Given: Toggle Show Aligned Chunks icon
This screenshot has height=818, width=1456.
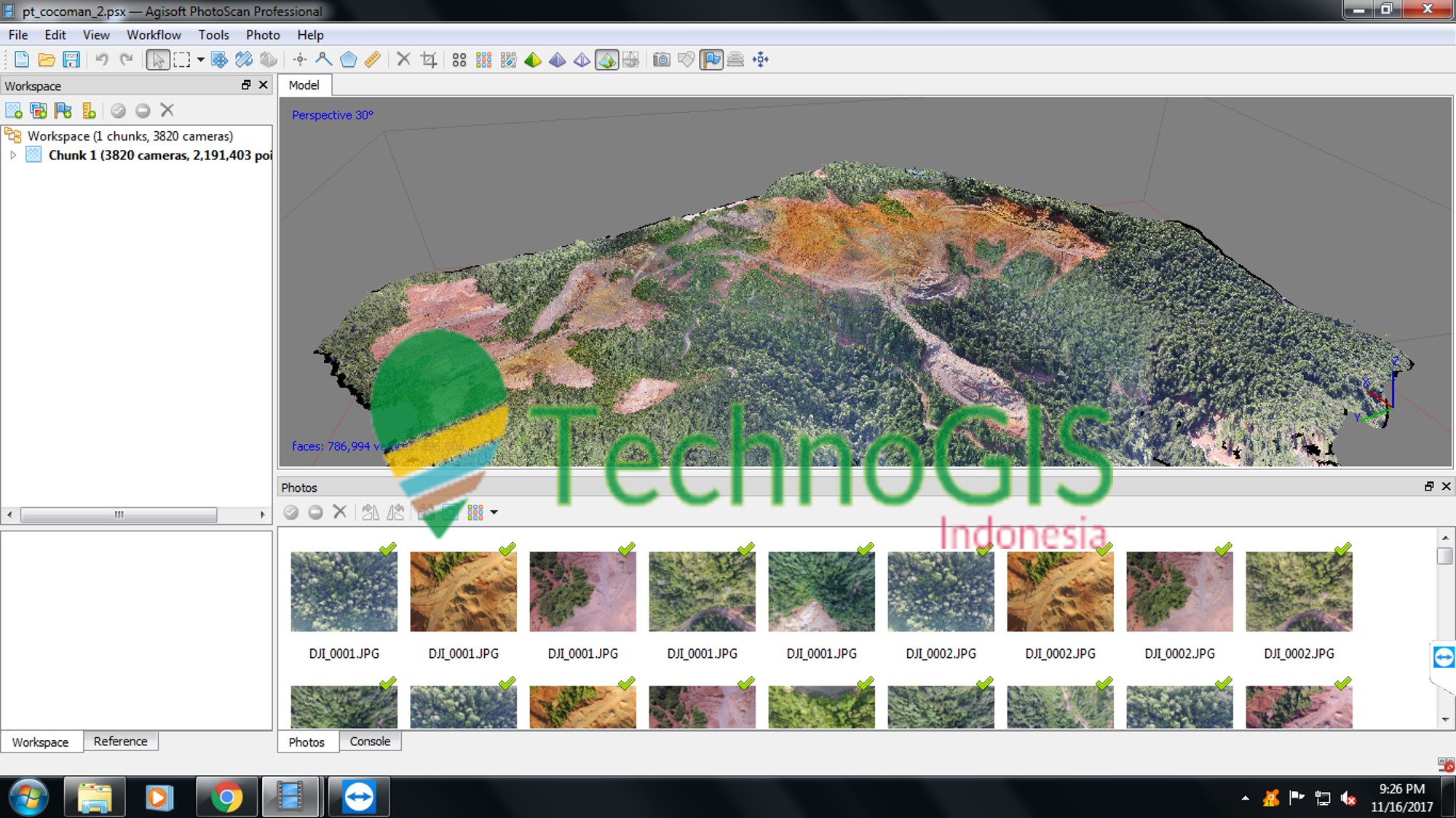Looking at the screenshot, I should click(735, 60).
